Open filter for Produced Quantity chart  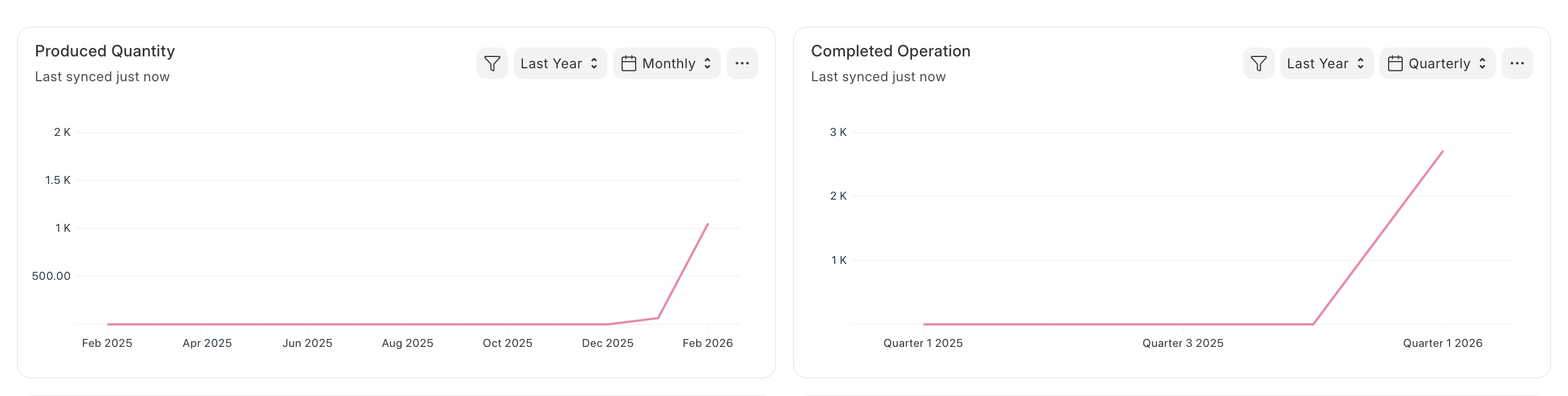[x=492, y=63]
